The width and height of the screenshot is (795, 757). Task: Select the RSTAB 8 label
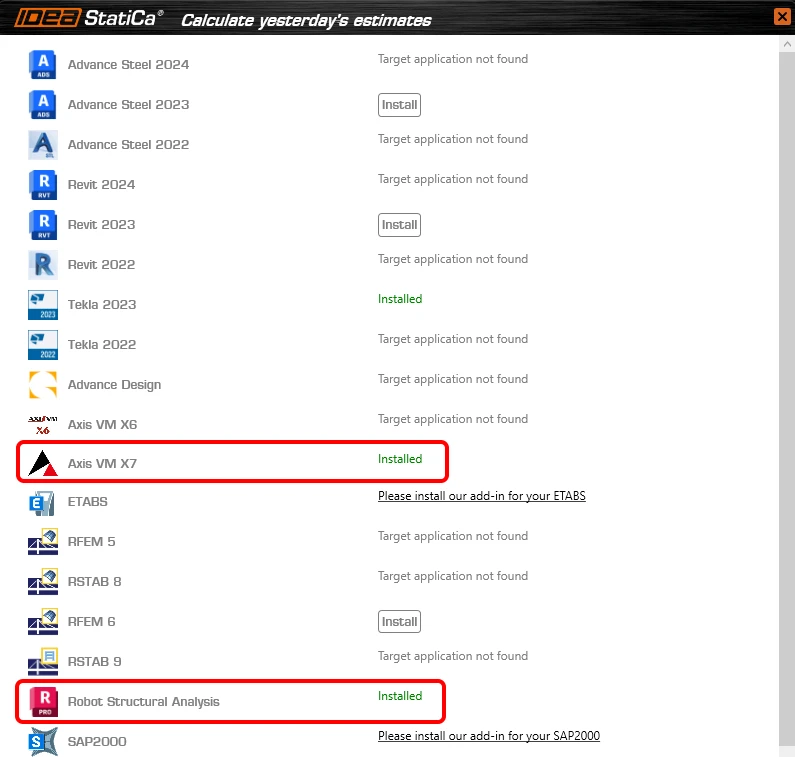[x=95, y=582]
